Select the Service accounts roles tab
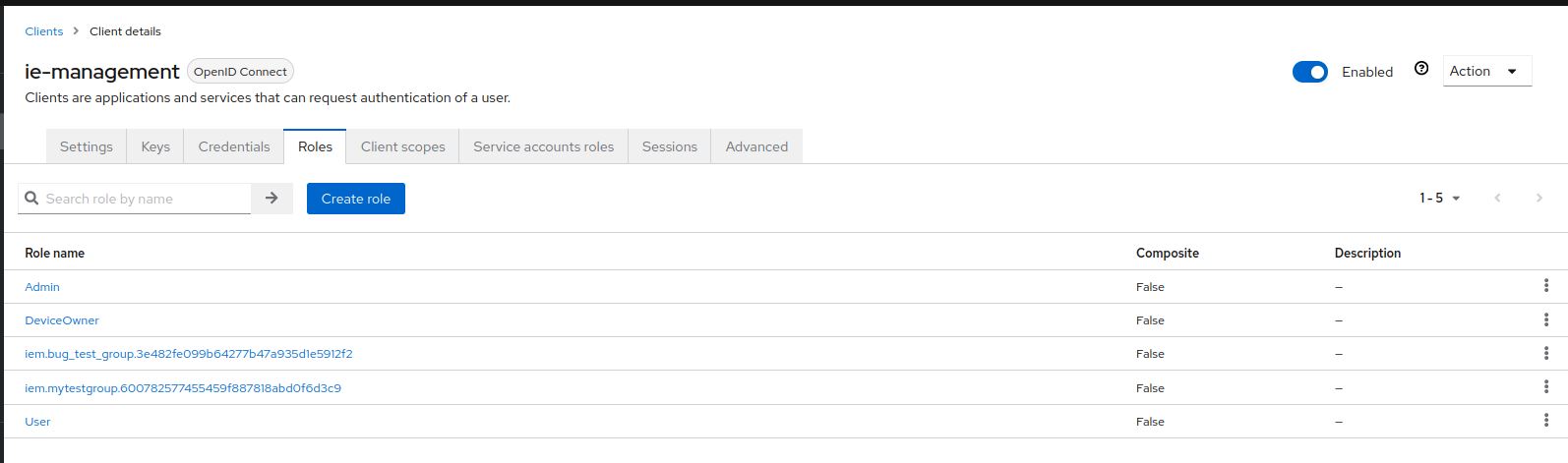1568x463 pixels. 543,146
